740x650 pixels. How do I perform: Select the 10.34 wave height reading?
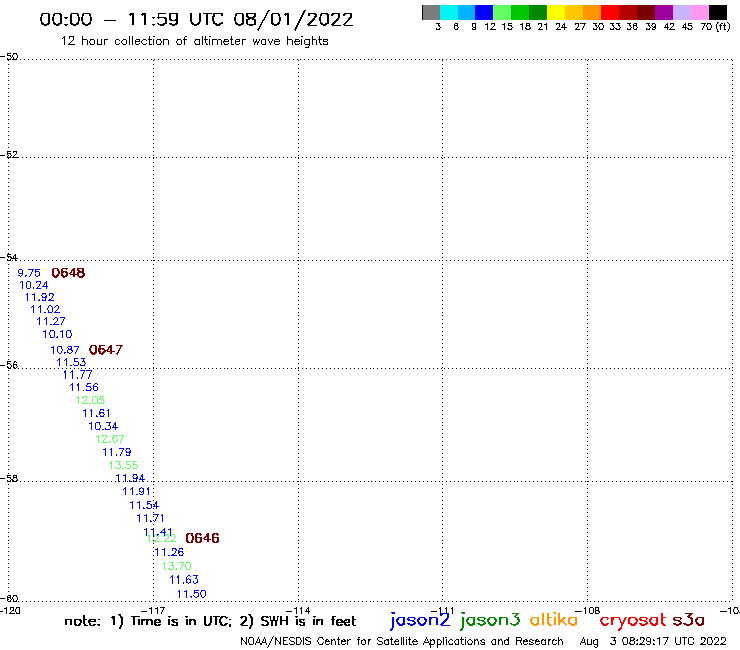click(103, 426)
